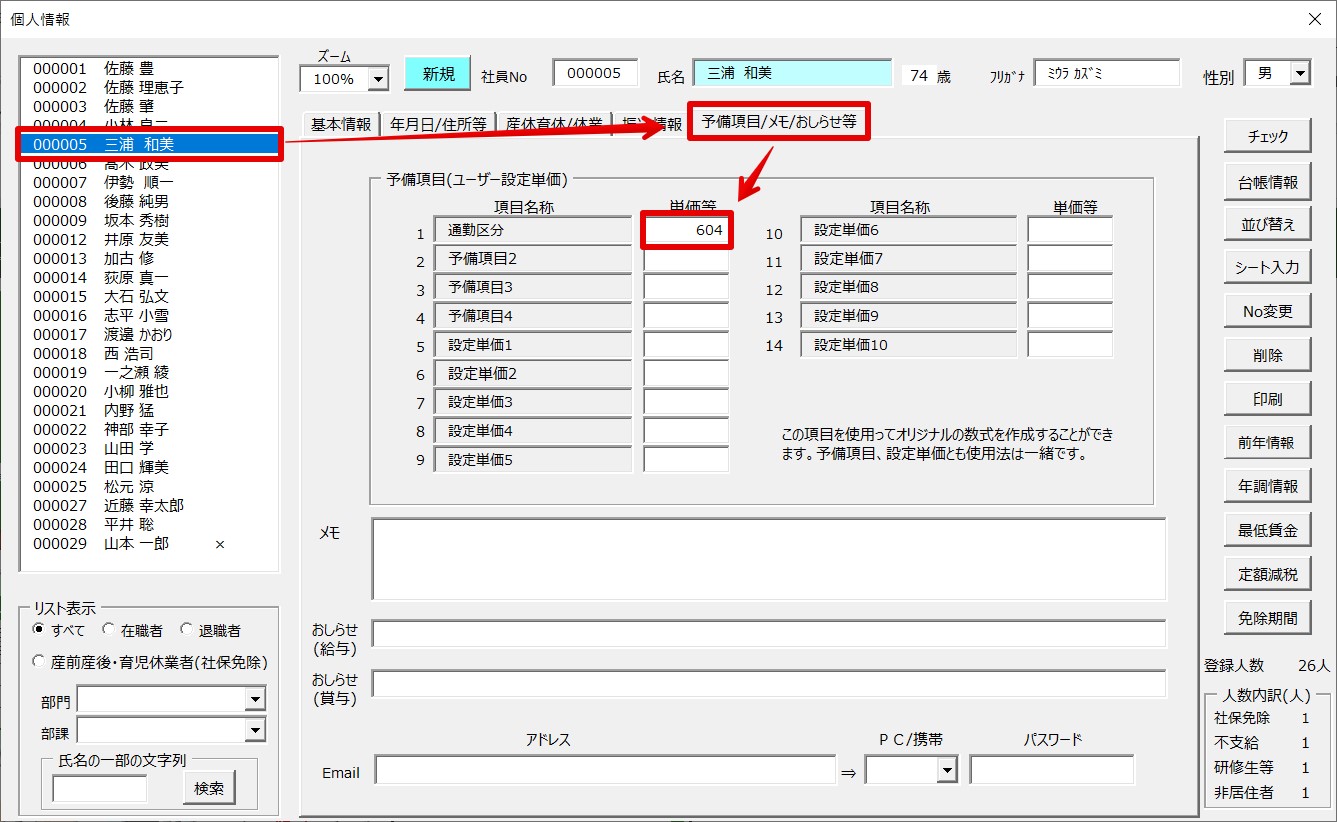This screenshot has width=1337, height=822.
Task: Open the シート入力 screen
Action: pyautogui.click(x=1267, y=268)
